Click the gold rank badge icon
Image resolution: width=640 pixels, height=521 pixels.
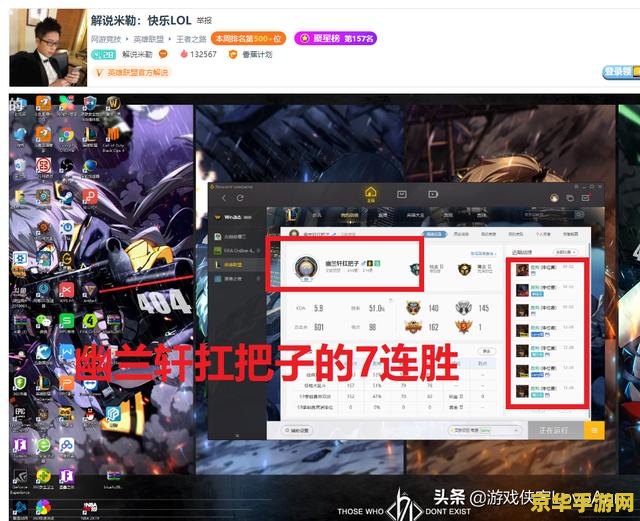(464, 269)
